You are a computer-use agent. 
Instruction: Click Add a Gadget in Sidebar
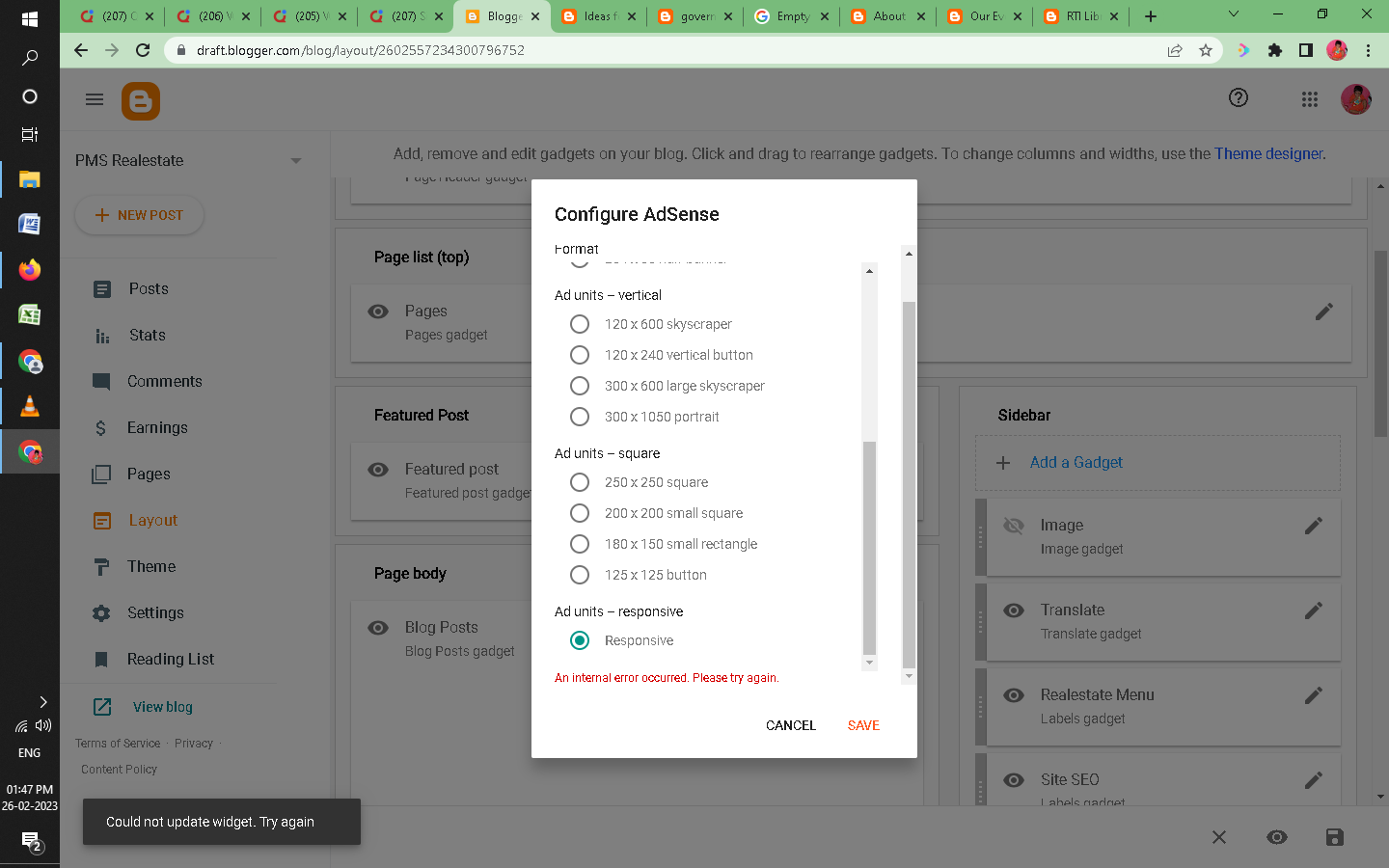(1076, 463)
